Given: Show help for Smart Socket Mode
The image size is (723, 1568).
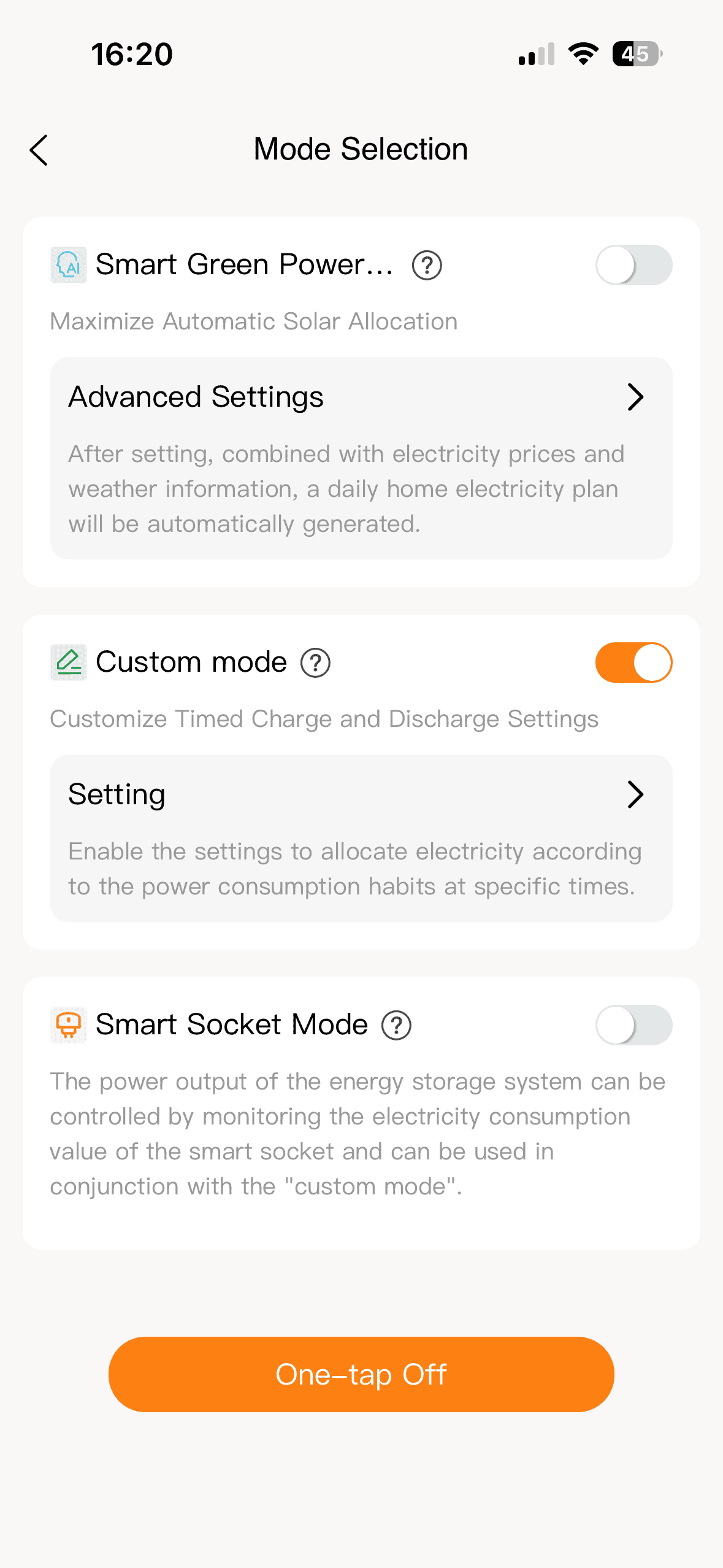Looking at the screenshot, I should click(x=396, y=1025).
